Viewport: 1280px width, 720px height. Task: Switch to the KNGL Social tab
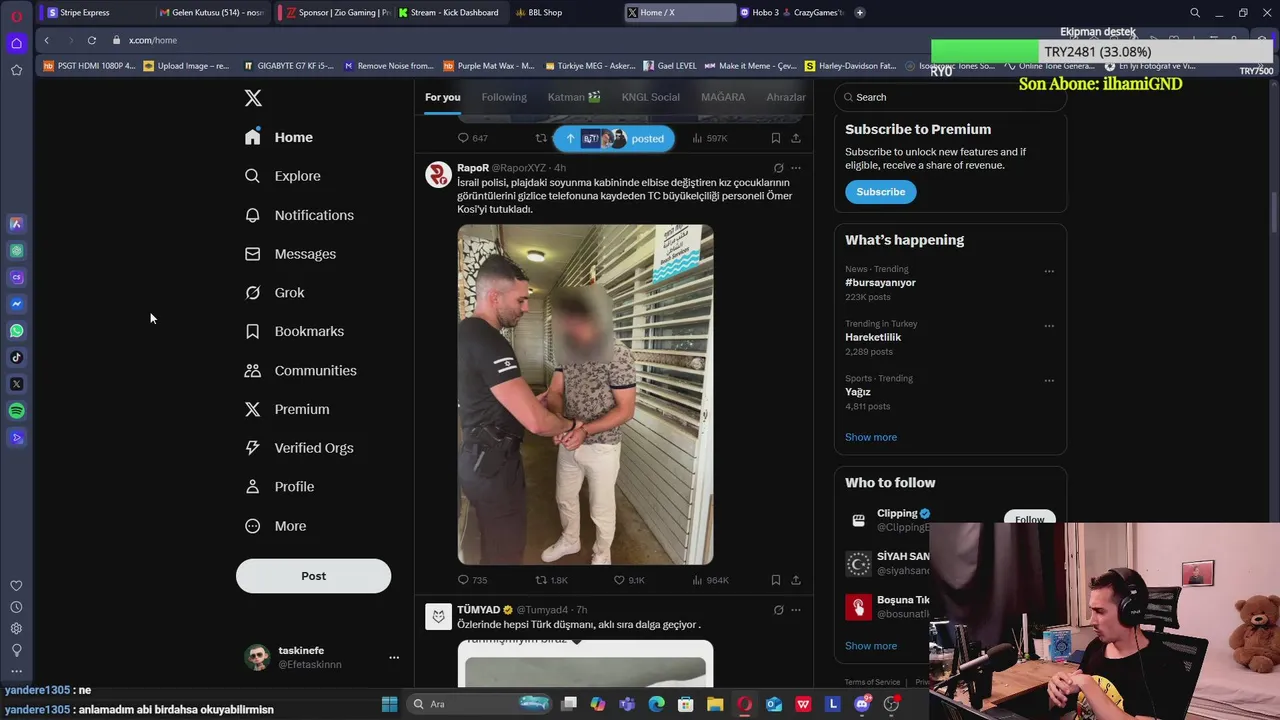pyautogui.click(x=650, y=97)
